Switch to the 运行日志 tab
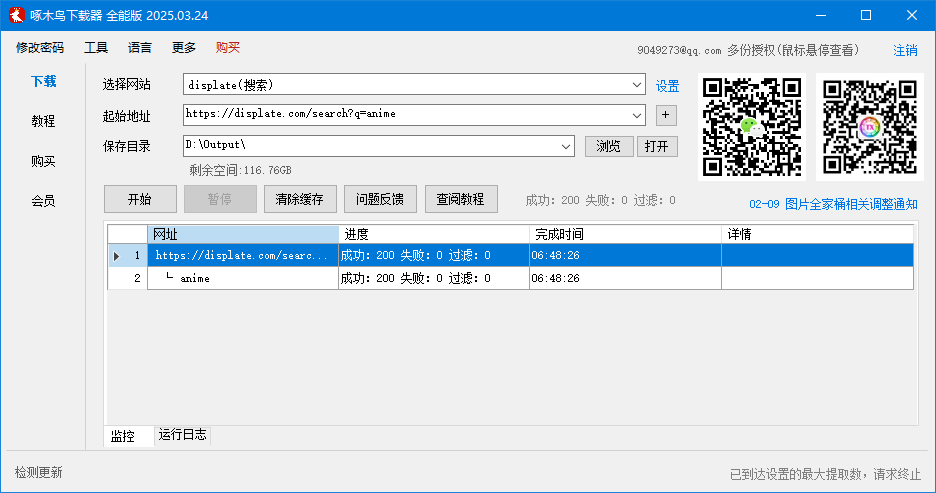Image resolution: width=936 pixels, height=493 pixels. [183, 435]
